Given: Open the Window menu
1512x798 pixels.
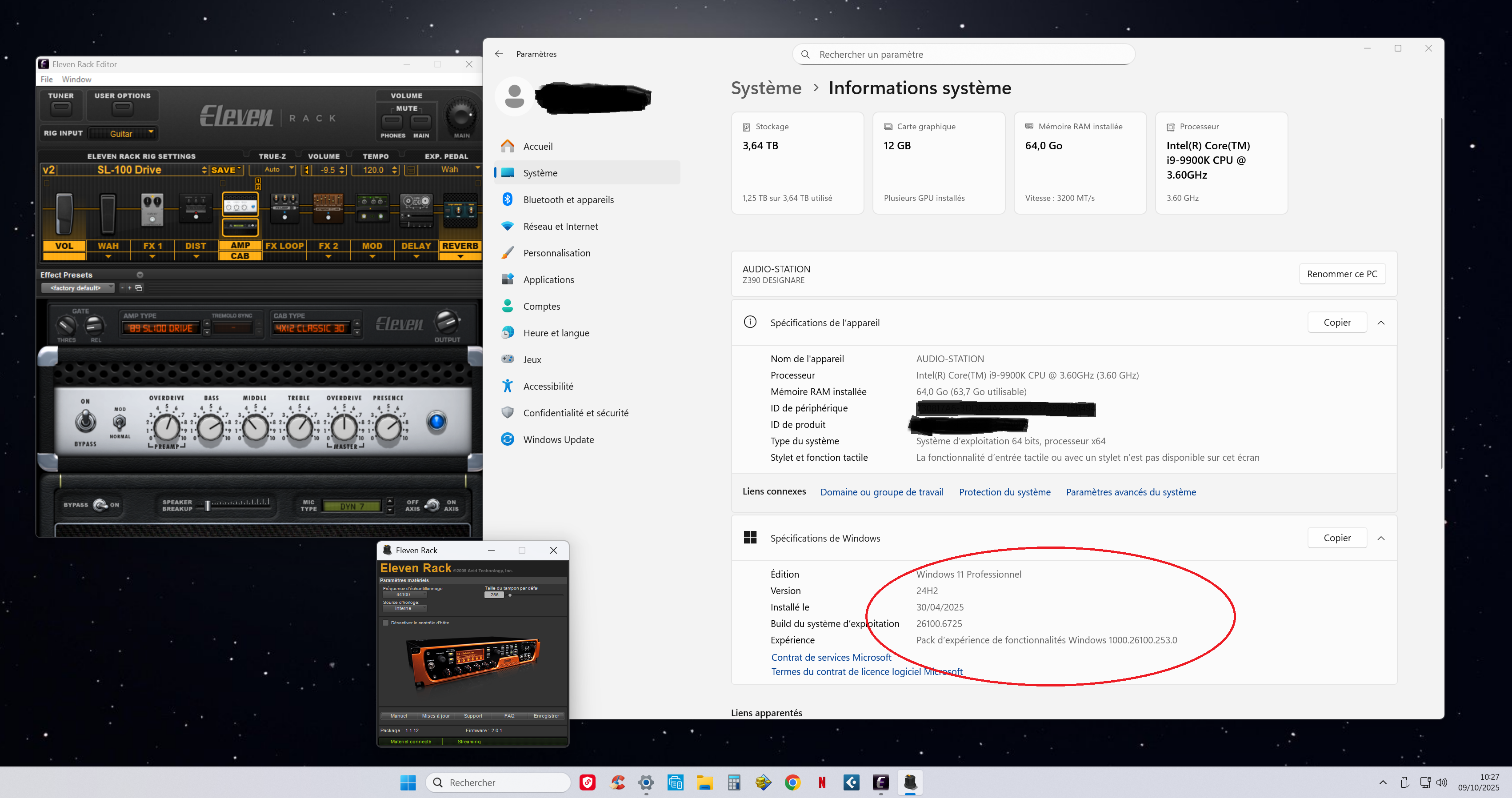Looking at the screenshot, I should pos(76,79).
